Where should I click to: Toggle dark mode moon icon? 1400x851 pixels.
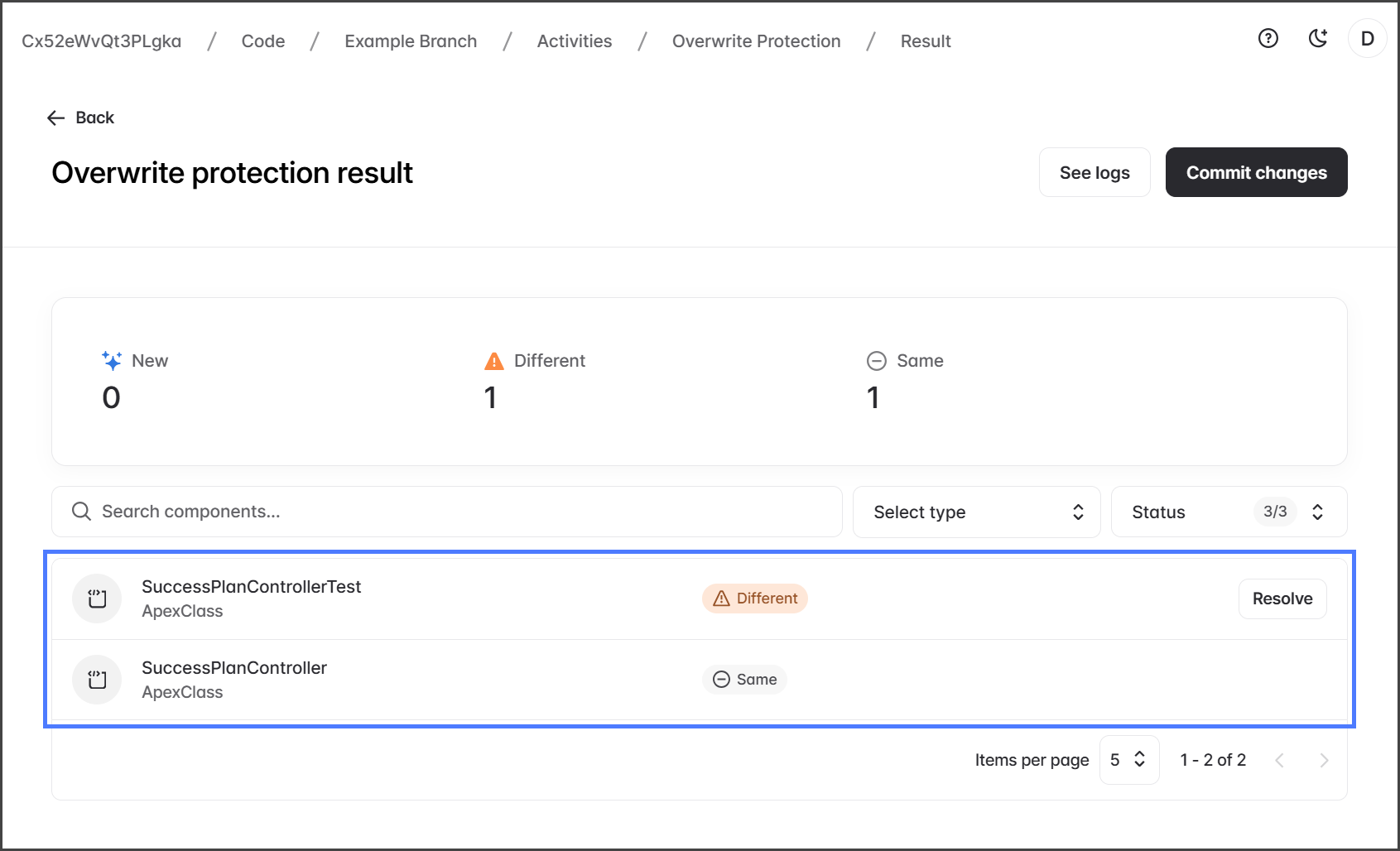tap(1317, 39)
